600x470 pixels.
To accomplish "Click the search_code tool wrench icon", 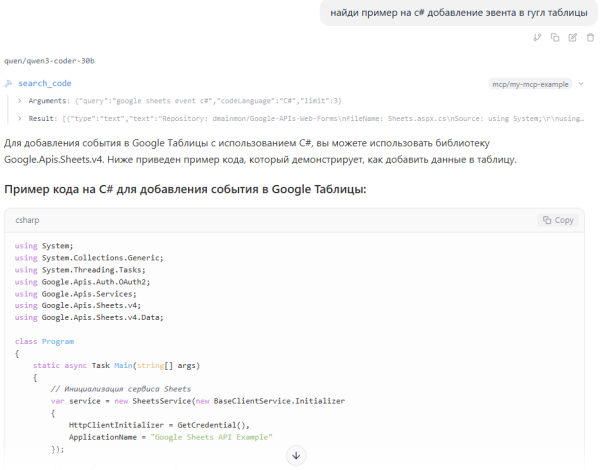I will [x=9, y=84].
